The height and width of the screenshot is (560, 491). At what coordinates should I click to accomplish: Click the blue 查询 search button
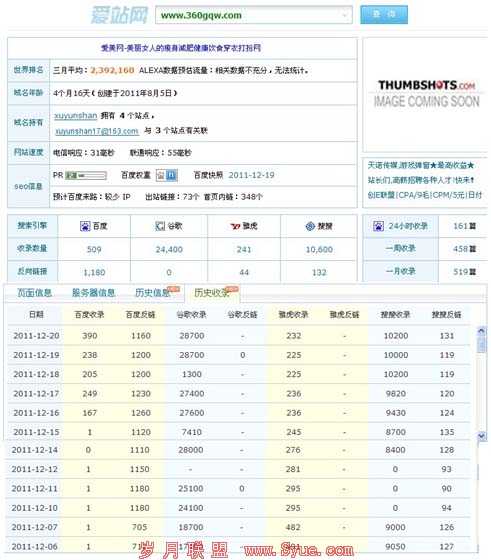(384, 15)
